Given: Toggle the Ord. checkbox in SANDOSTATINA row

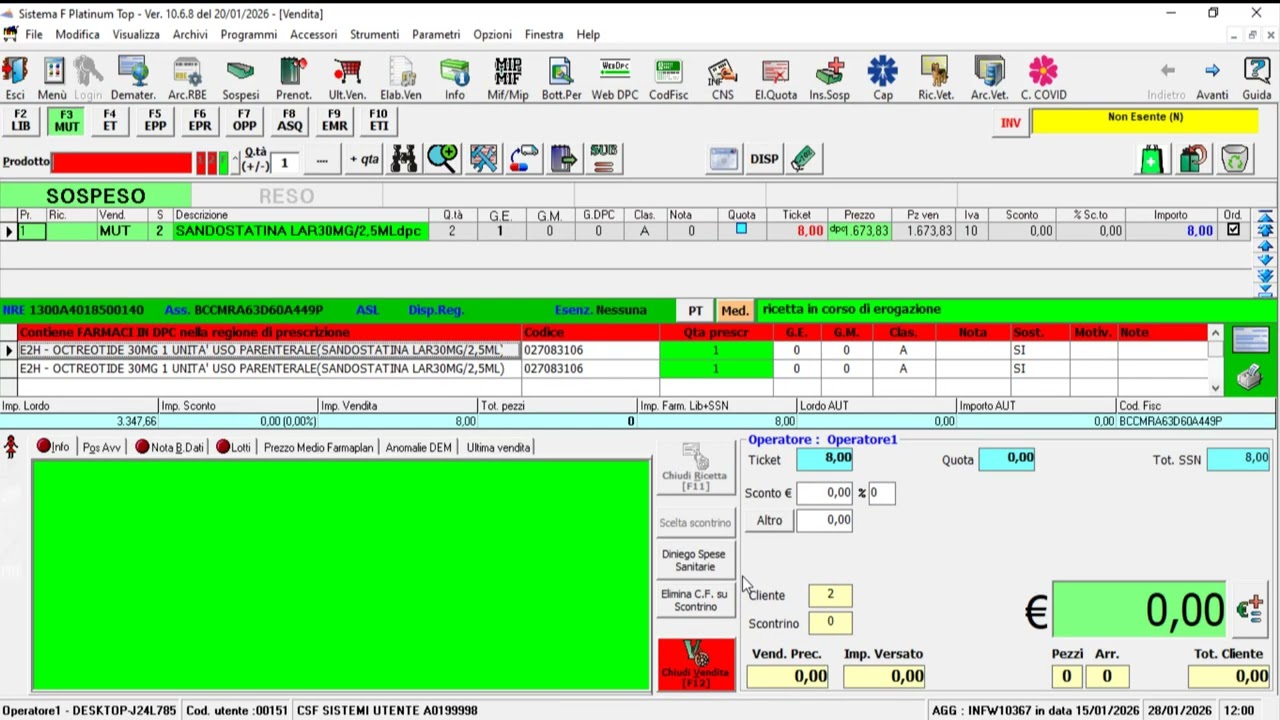Looking at the screenshot, I should coord(1233,230).
